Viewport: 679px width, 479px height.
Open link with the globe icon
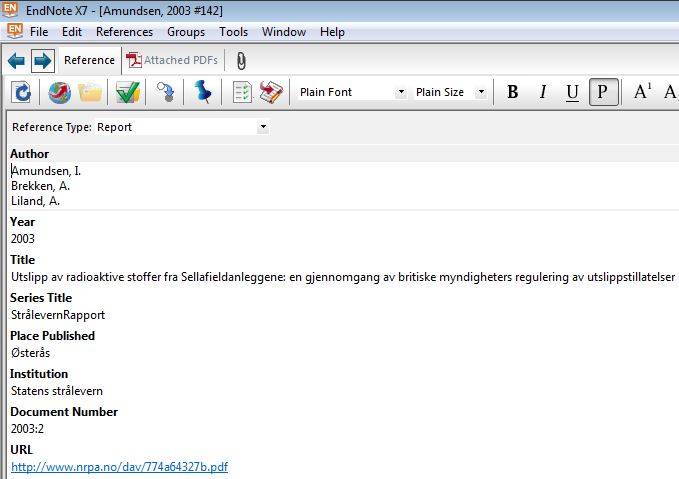(x=59, y=92)
